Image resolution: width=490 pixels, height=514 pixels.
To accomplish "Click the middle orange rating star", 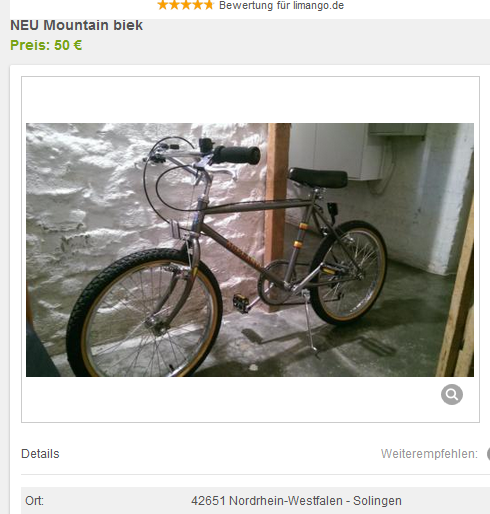I will (185, 5).
